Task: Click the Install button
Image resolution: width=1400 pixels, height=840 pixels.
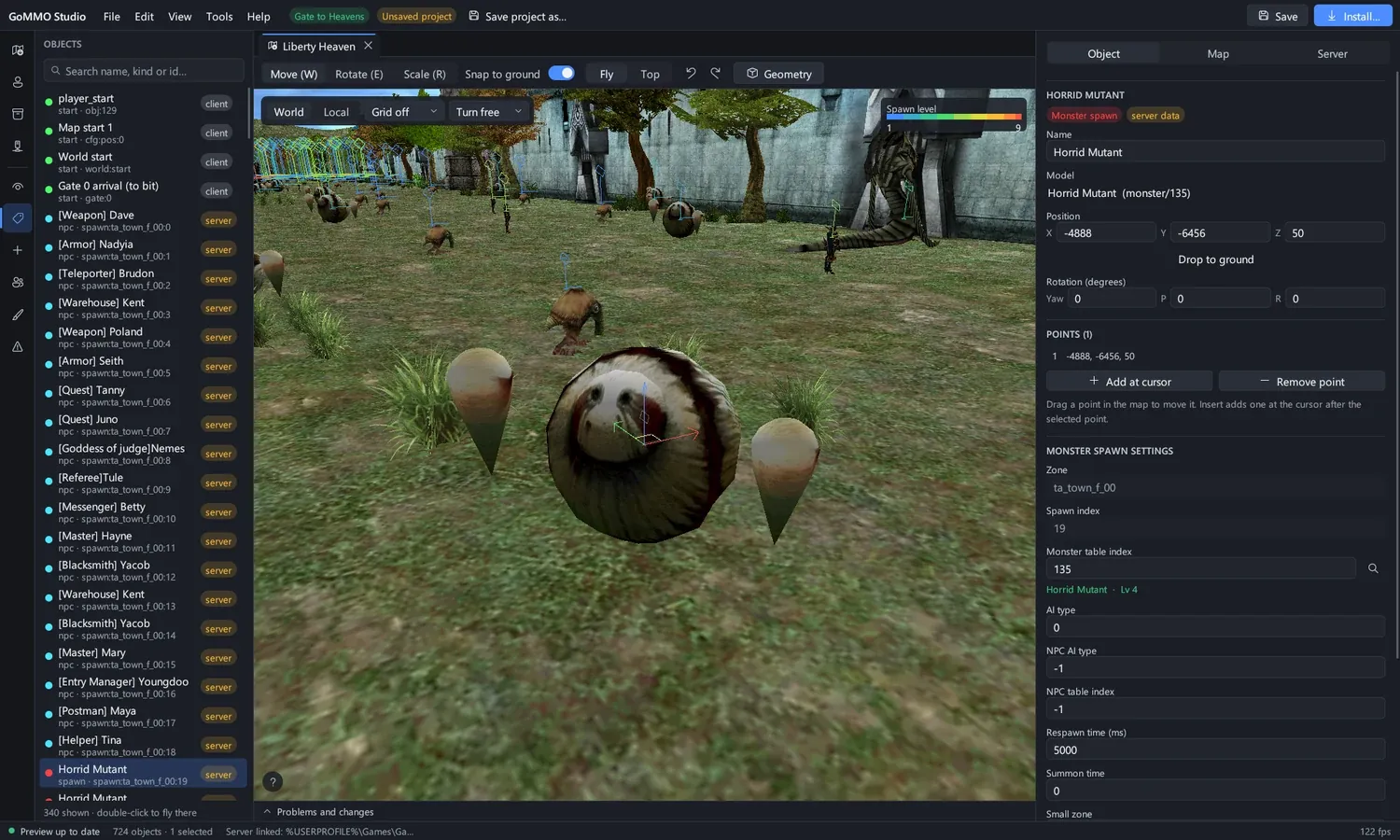Action: tap(1353, 16)
